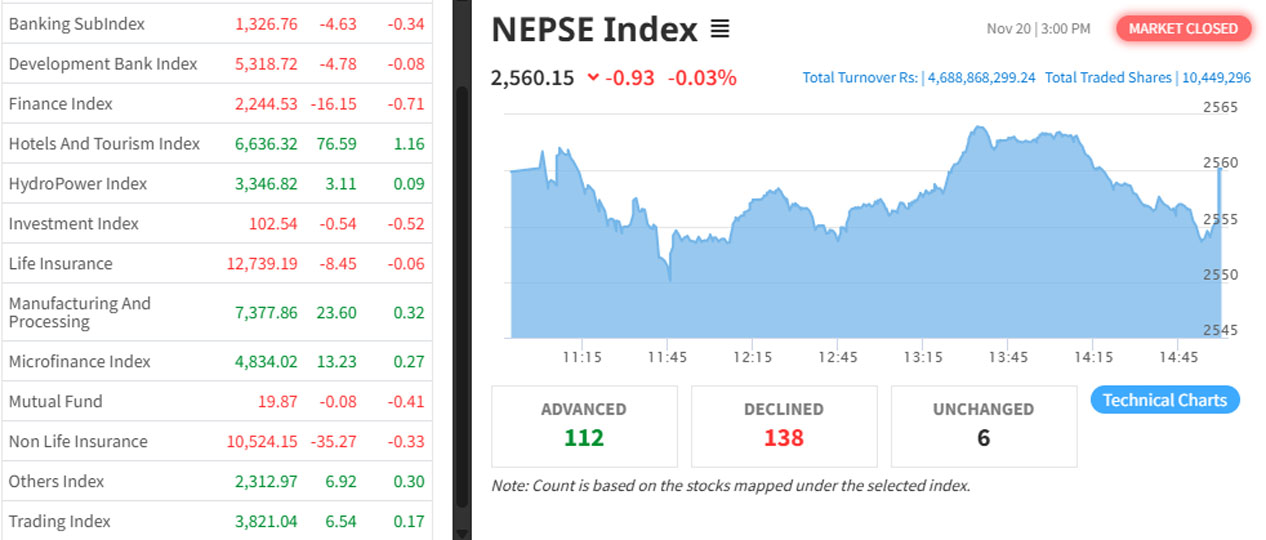Select Non Life Insurance index

click(x=78, y=442)
